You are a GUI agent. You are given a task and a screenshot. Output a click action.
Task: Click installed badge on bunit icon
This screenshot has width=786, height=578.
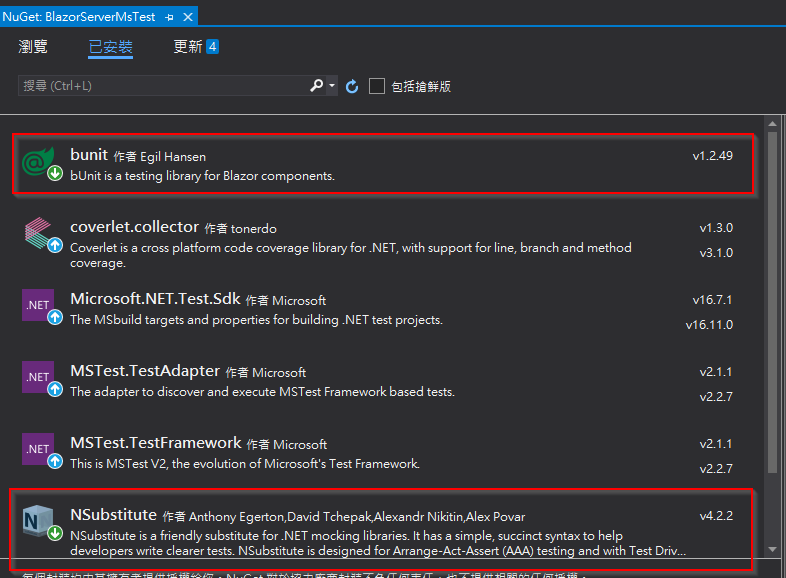[55, 173]
